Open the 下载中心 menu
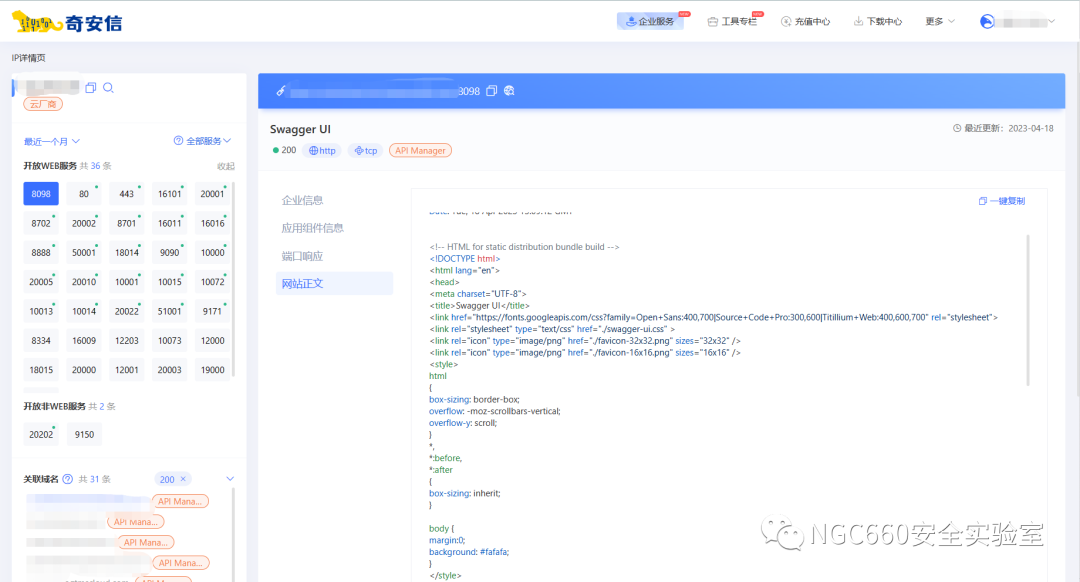 [x=878, y=21]
